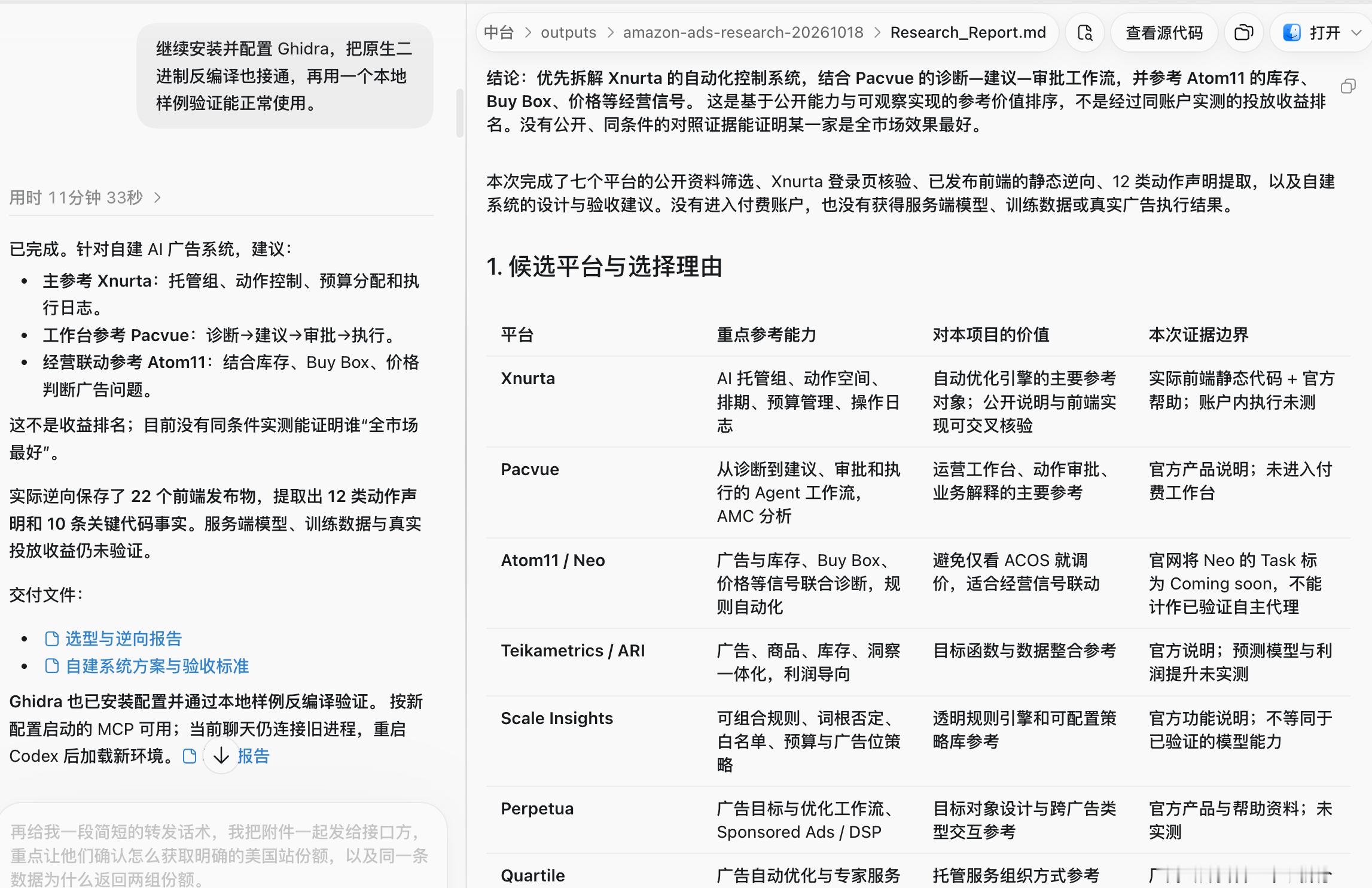Click the Quartile table cell

[x=532, y=876]
